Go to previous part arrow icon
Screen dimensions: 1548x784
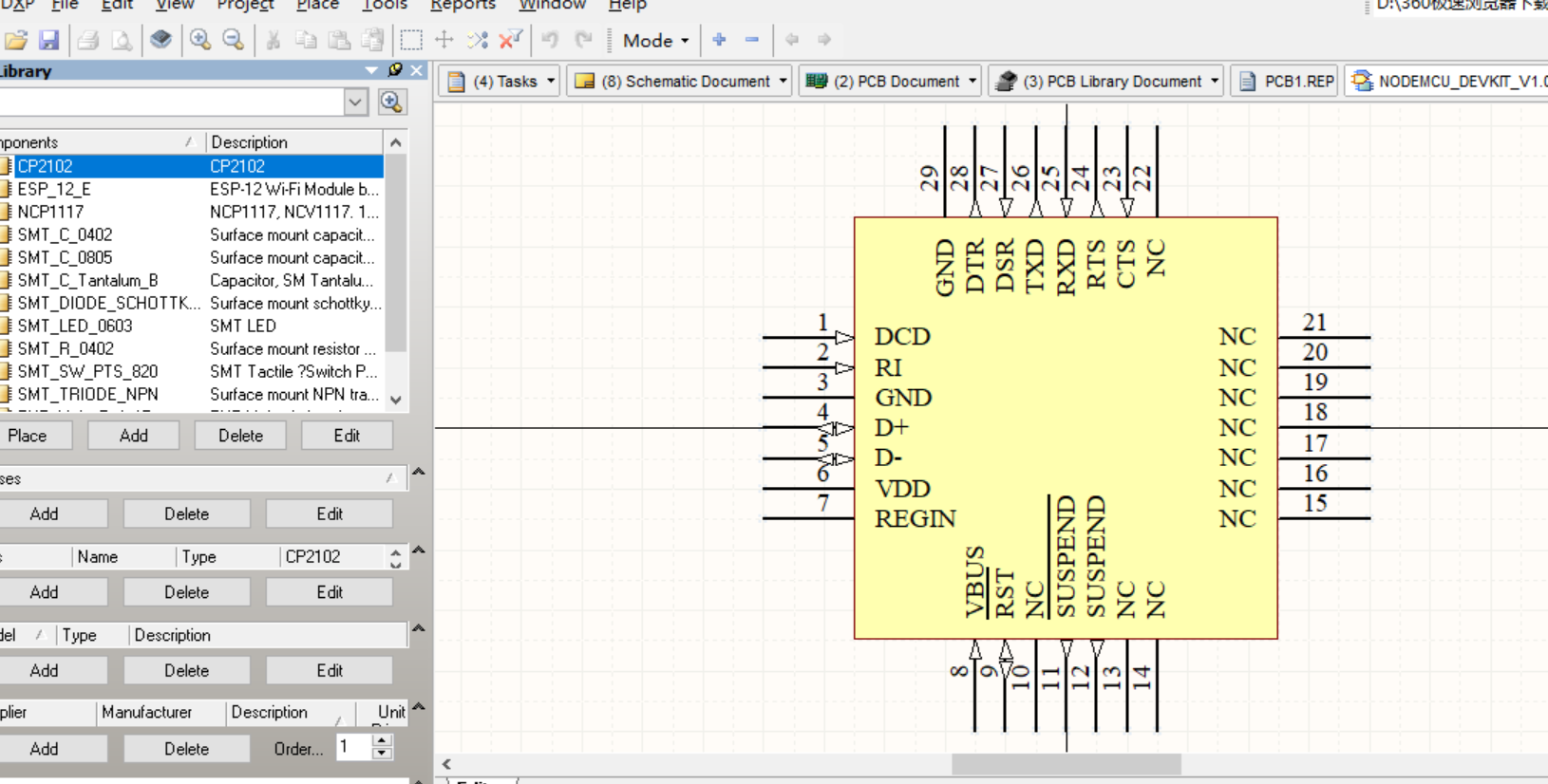coord(792,40)
